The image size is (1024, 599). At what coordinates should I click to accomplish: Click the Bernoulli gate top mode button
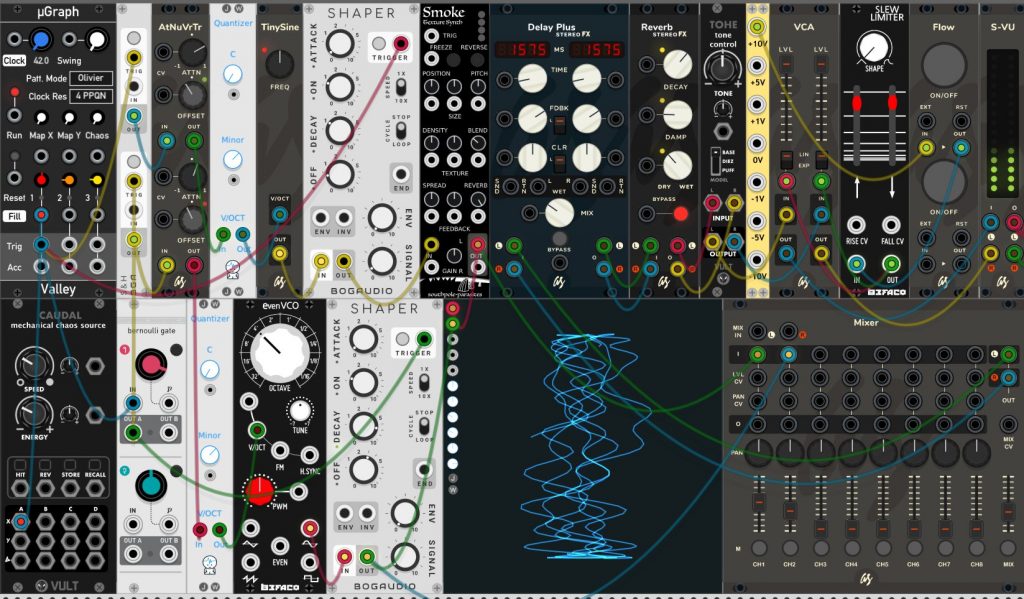176,350
